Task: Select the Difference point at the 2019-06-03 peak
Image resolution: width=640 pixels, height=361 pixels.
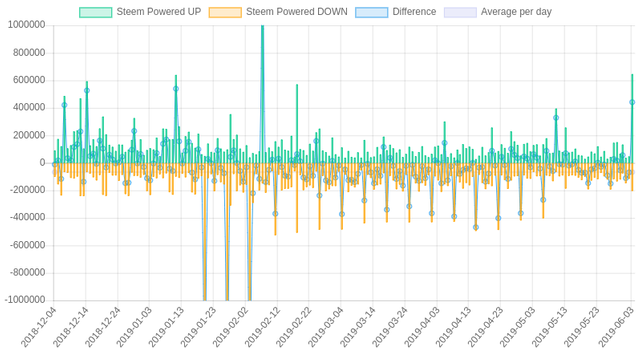Action: (632, 102)
